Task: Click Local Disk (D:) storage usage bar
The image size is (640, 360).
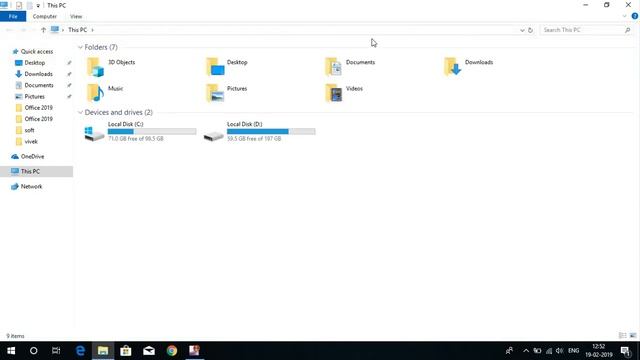Action: (x=271, y=131)
